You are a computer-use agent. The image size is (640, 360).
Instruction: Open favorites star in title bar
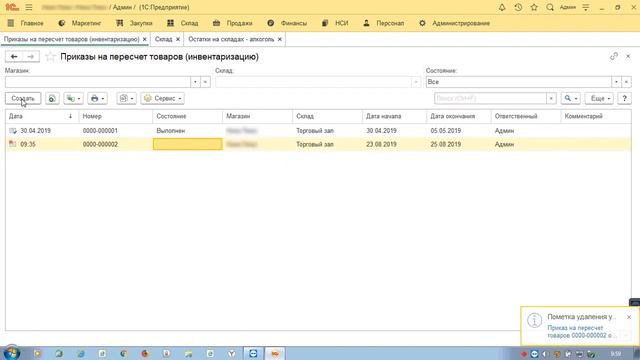tap(534, 7)
